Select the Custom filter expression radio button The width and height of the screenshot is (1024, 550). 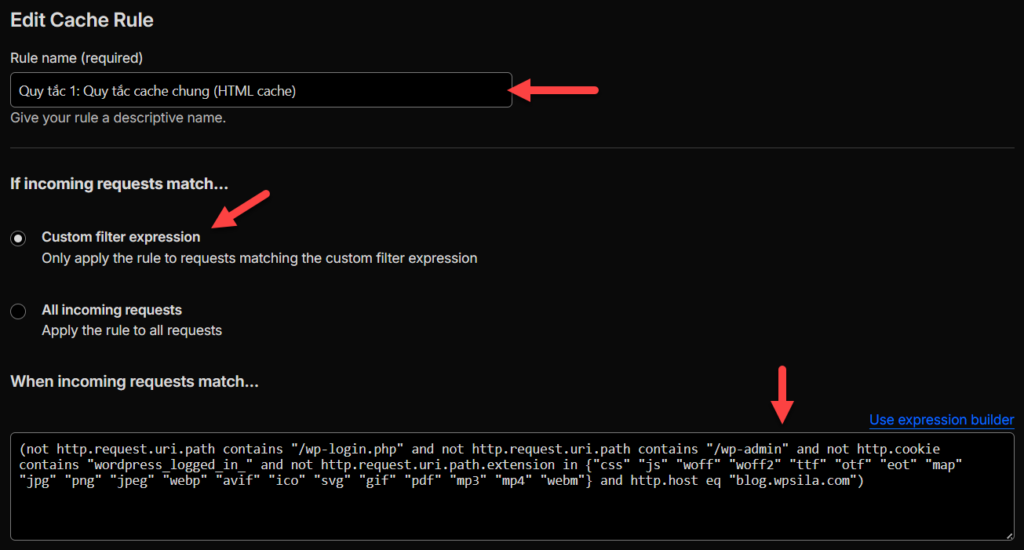point(18,238)
